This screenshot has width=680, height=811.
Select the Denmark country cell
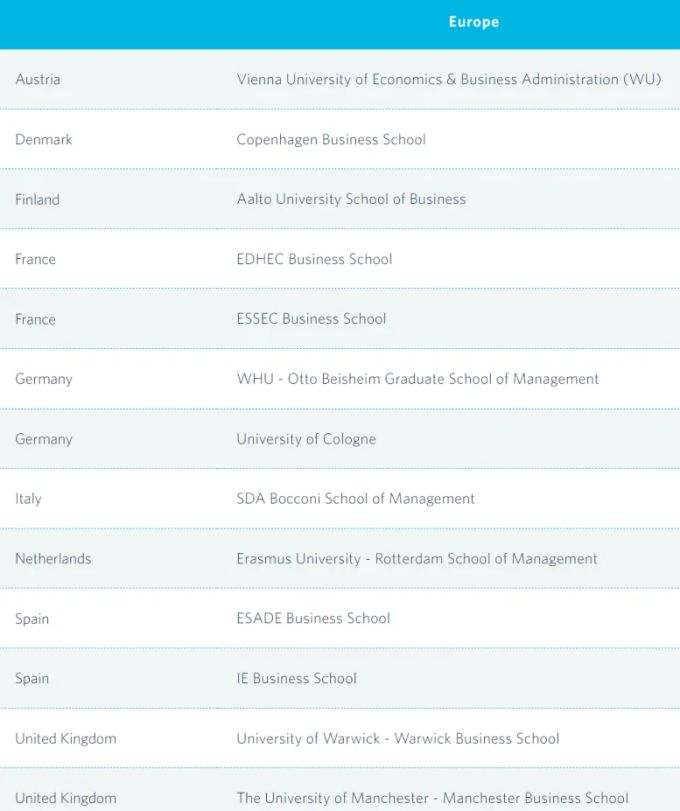click(x=44, y=139)
